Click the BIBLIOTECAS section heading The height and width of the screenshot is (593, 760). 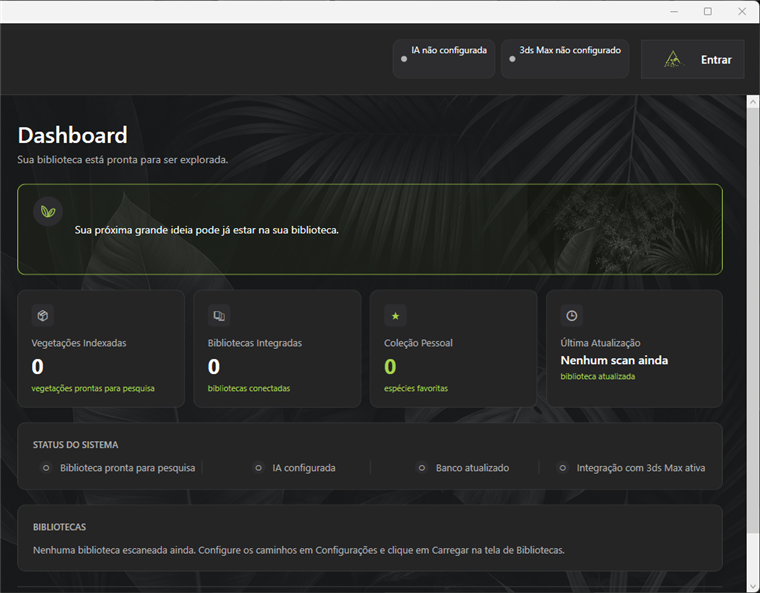coord(60,527)
